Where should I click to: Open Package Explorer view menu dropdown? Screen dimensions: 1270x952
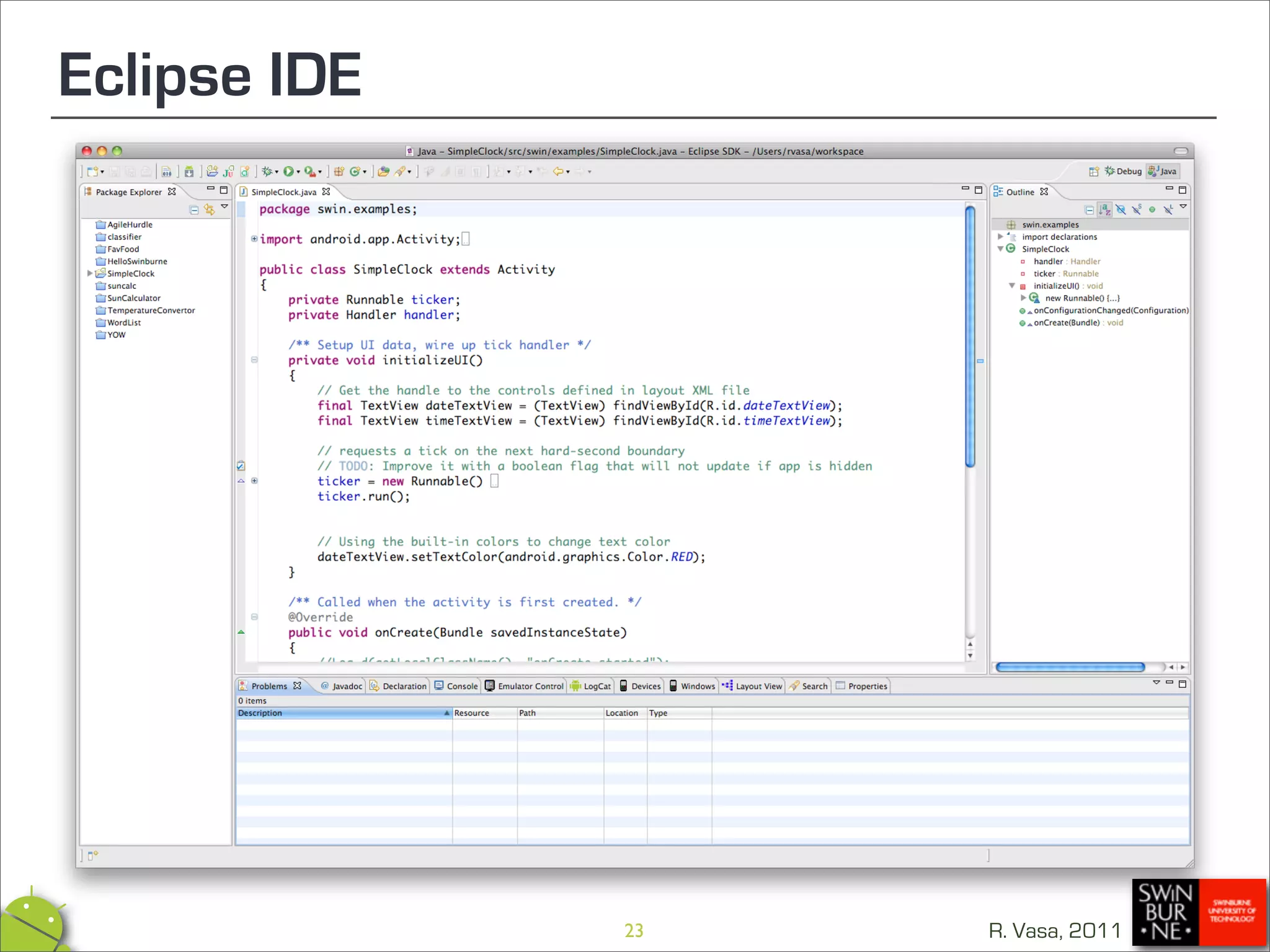point(224,206)
